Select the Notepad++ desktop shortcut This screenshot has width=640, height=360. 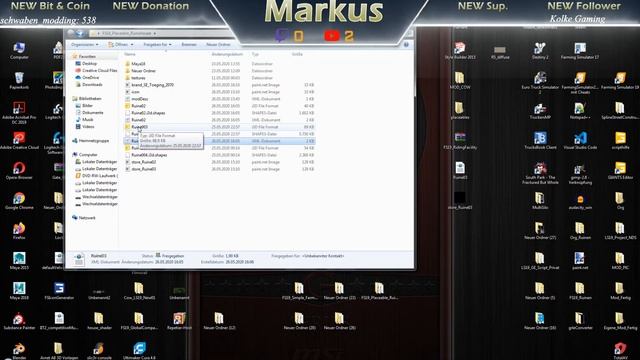point(580,111)
